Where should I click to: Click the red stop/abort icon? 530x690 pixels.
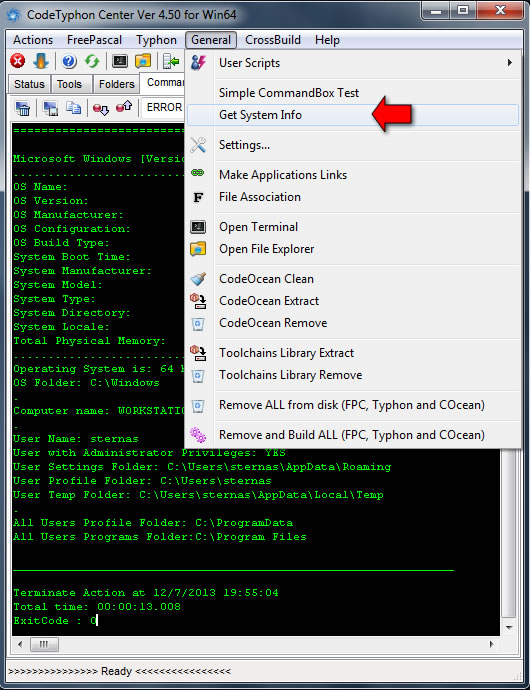point(18,61)
